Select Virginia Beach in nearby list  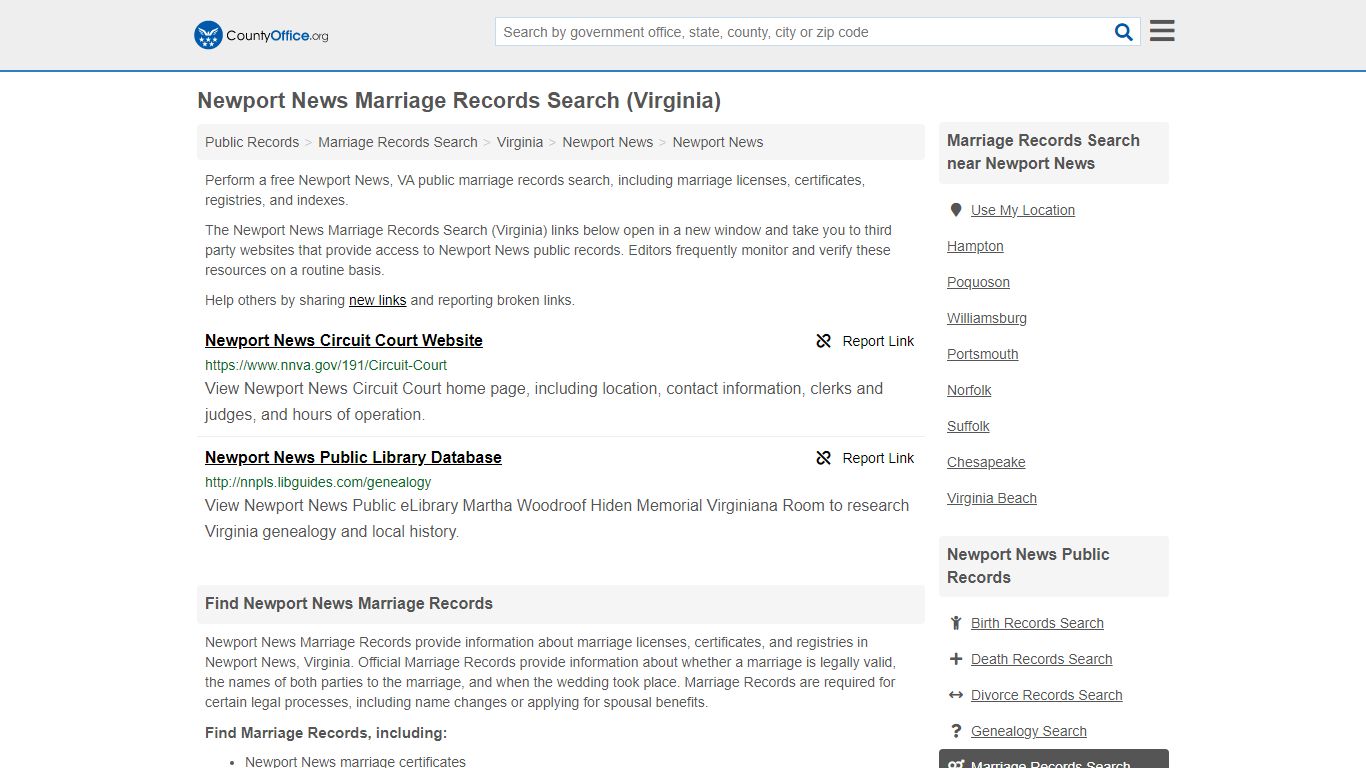tap(992, 498)
